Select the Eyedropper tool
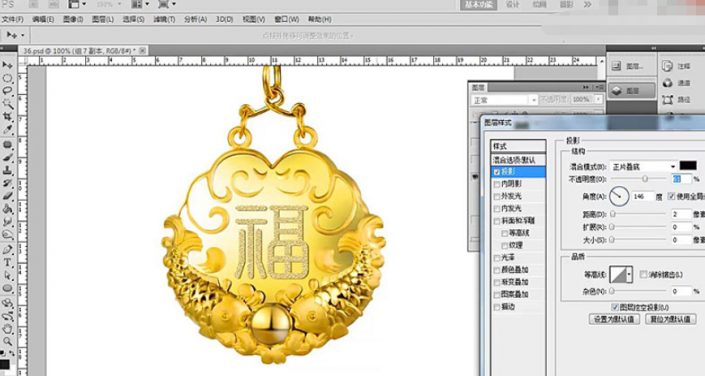705x376 pixels. coord(8,130)
